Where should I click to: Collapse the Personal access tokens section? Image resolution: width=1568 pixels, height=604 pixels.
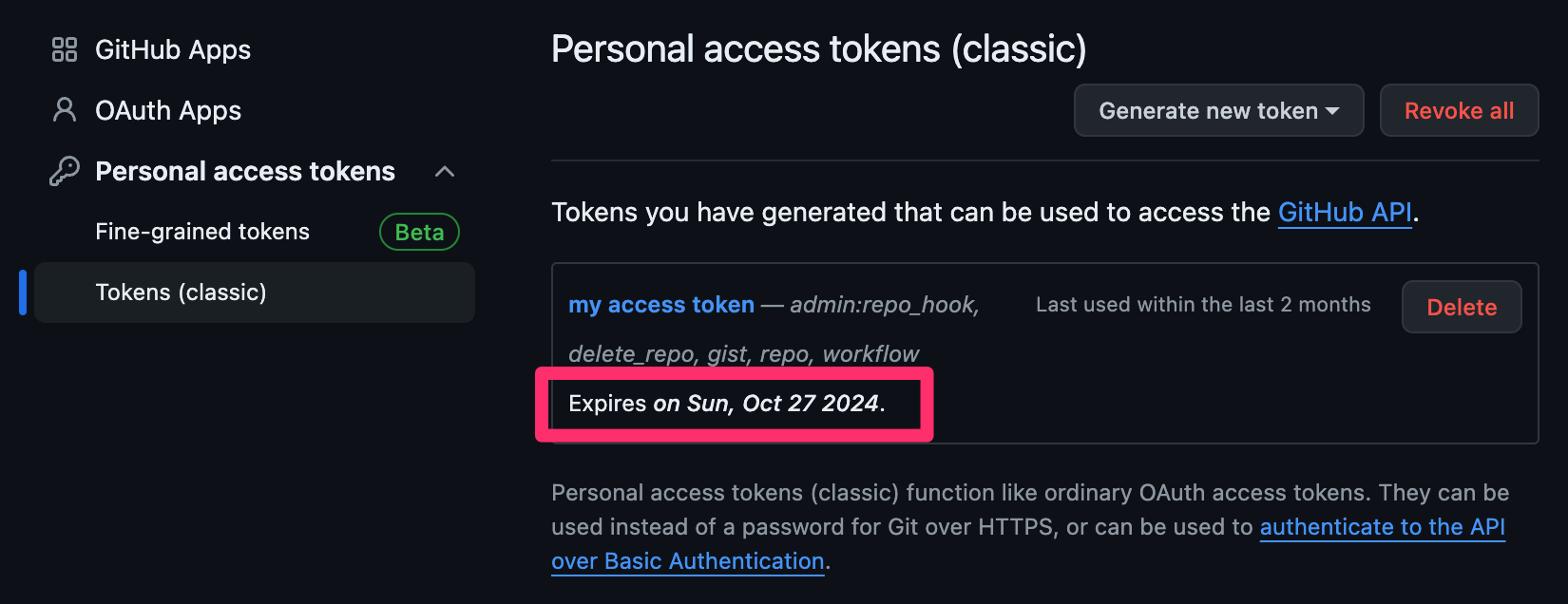pyautogui.click(x=446, y=172)
